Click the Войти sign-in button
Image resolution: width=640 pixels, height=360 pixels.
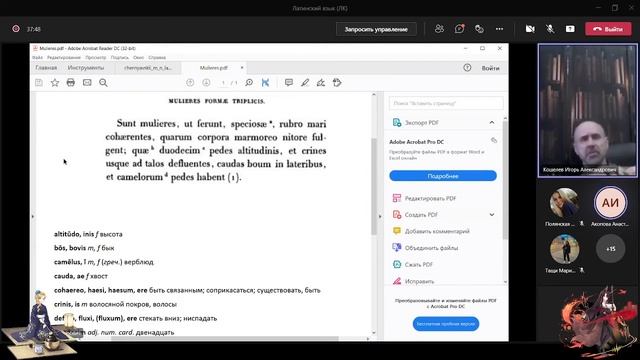[490, 68]
